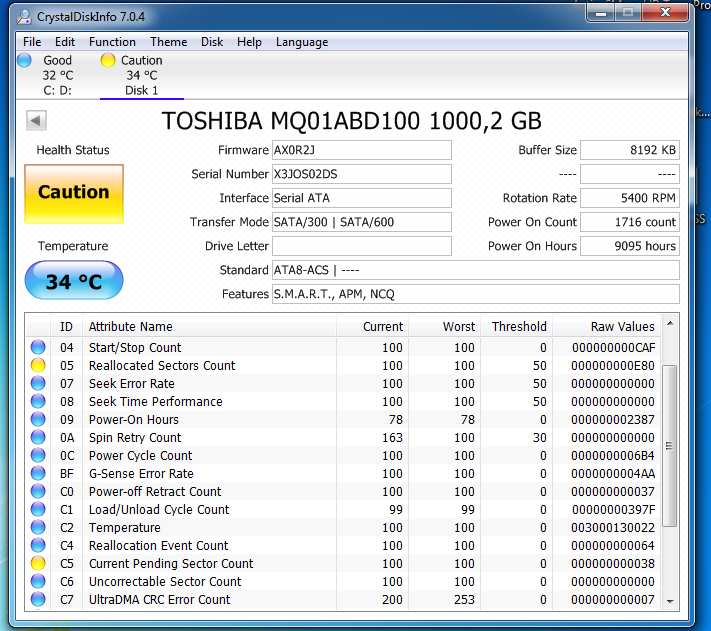Click the yellow Caution health status button

(x=74, y=194)
